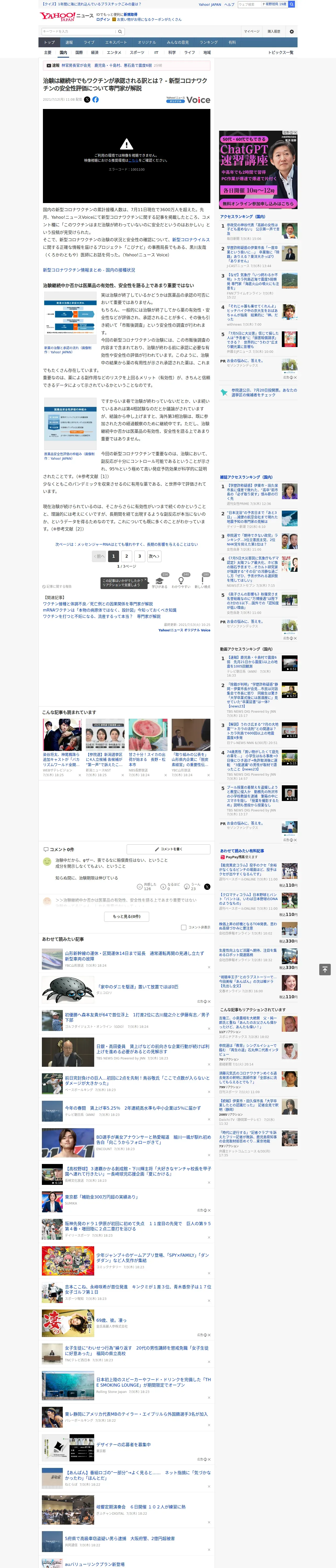336x1568 pixels.
Task: Open the ヘルプ link in header
Action: point(229,4)
